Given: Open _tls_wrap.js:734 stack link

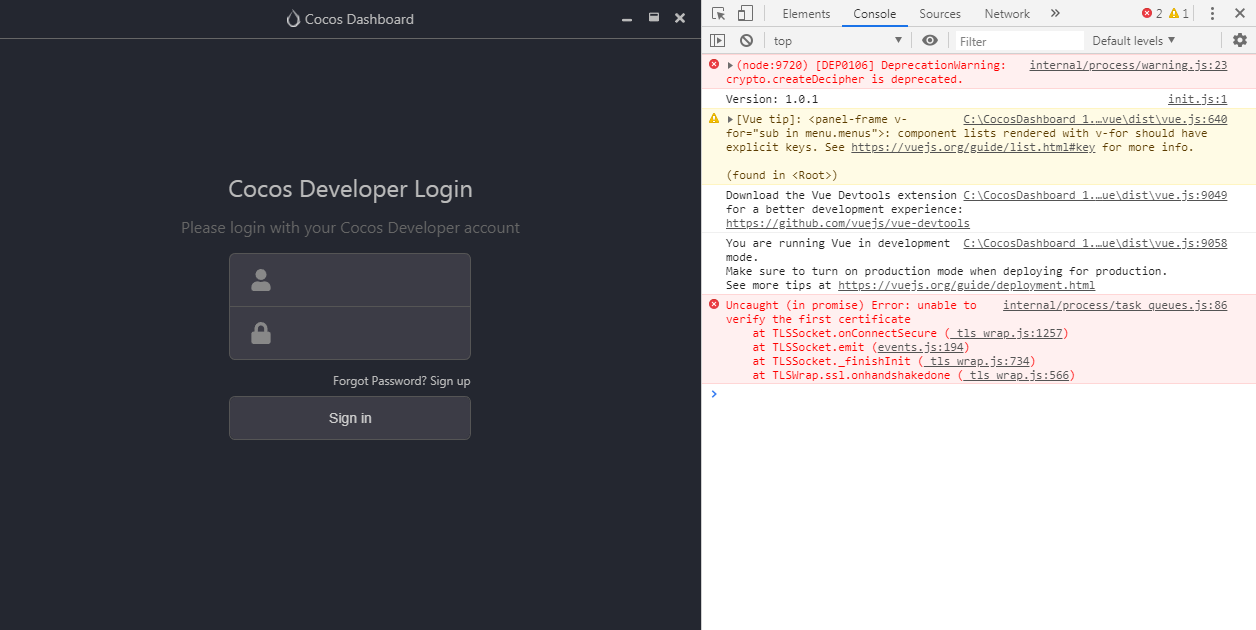Looking at the screenshot, I should coord(975,361).
